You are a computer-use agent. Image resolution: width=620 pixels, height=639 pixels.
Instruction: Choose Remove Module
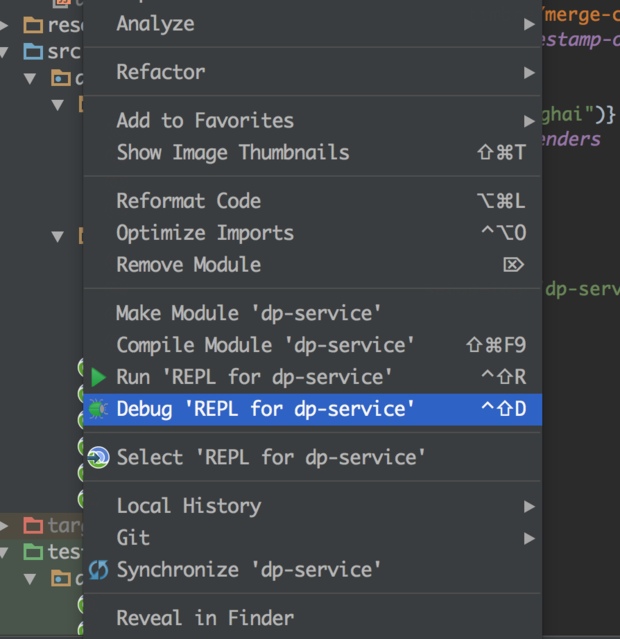pyautogui.click(x=312, y=265)
